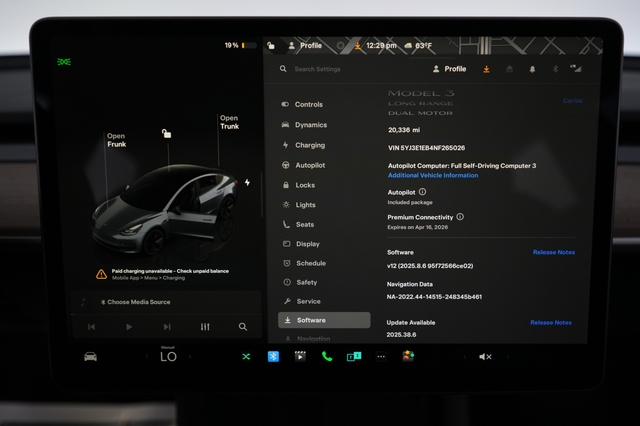Tap the 63°F weather indicator

418,46
